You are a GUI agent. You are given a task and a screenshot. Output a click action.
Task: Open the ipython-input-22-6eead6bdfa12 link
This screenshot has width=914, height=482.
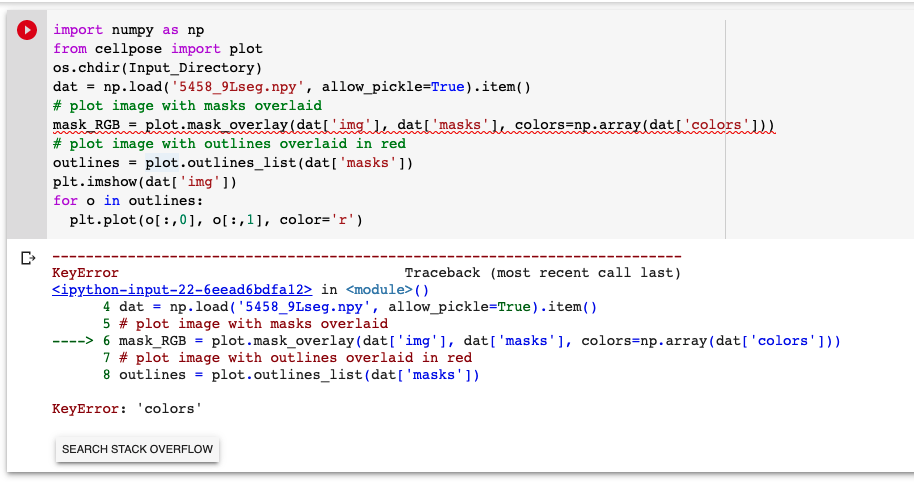(182, 290)
